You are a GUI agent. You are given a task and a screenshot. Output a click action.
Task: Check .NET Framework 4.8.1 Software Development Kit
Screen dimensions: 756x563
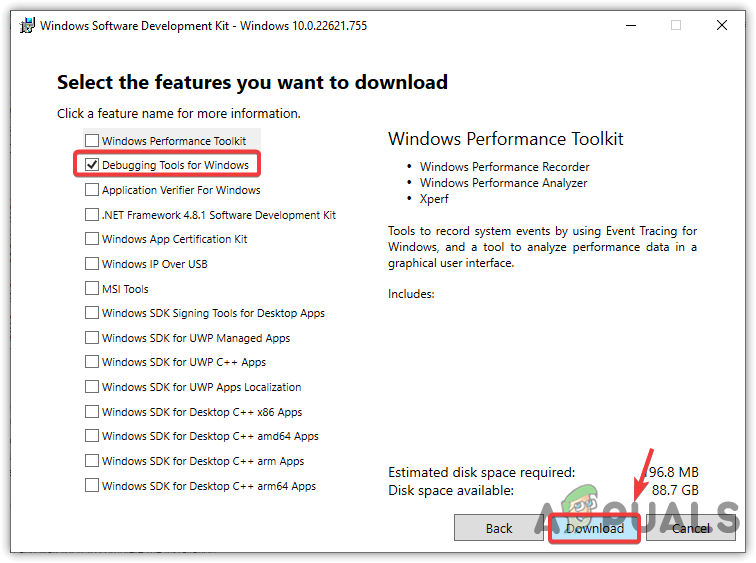click(93, 215)
